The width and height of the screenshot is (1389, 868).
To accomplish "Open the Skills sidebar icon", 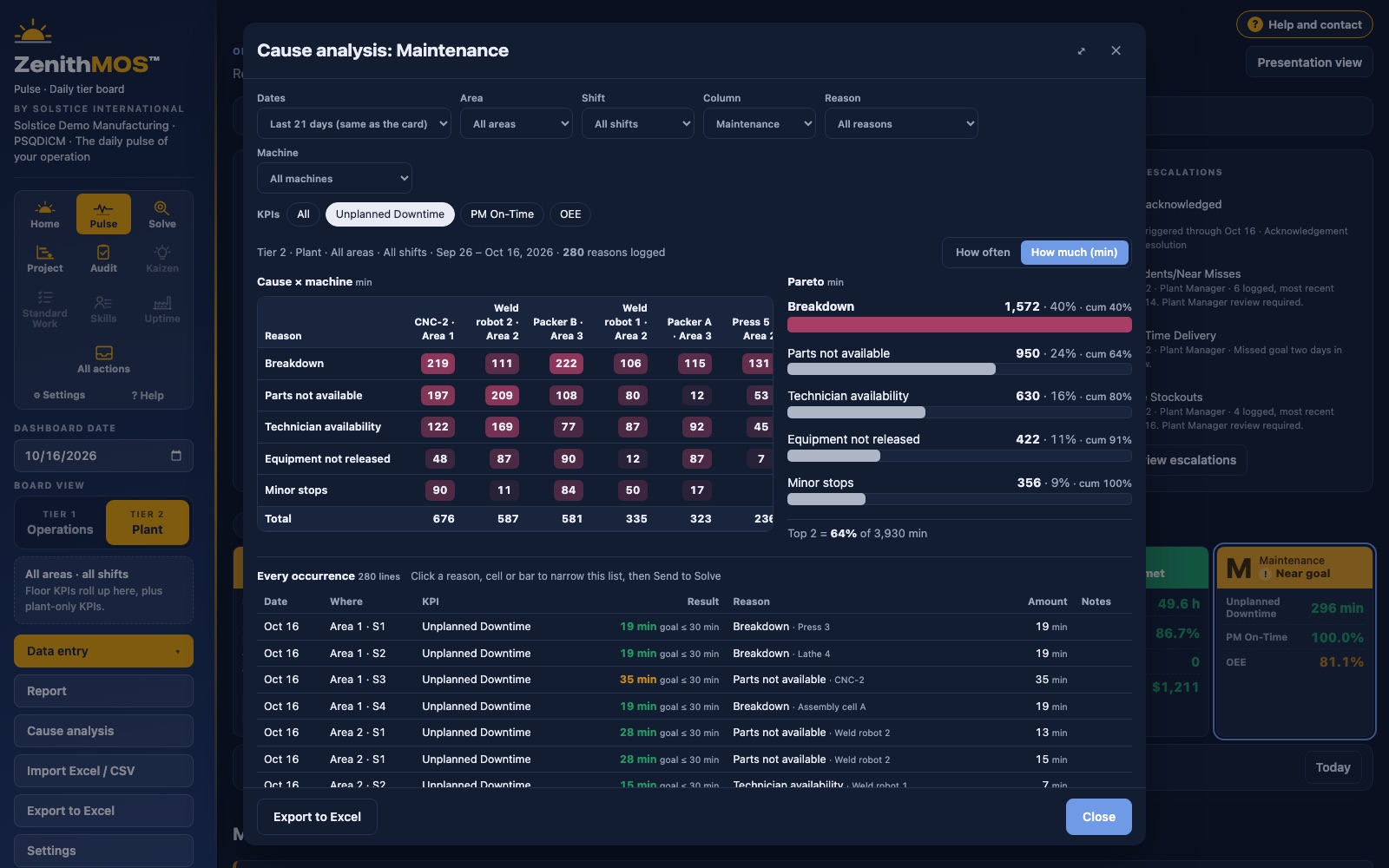I will (103, 309).
